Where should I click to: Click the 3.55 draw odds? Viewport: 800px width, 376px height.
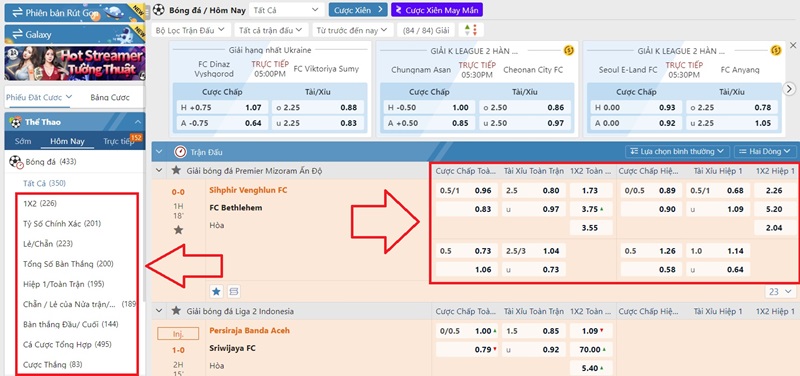591,228
